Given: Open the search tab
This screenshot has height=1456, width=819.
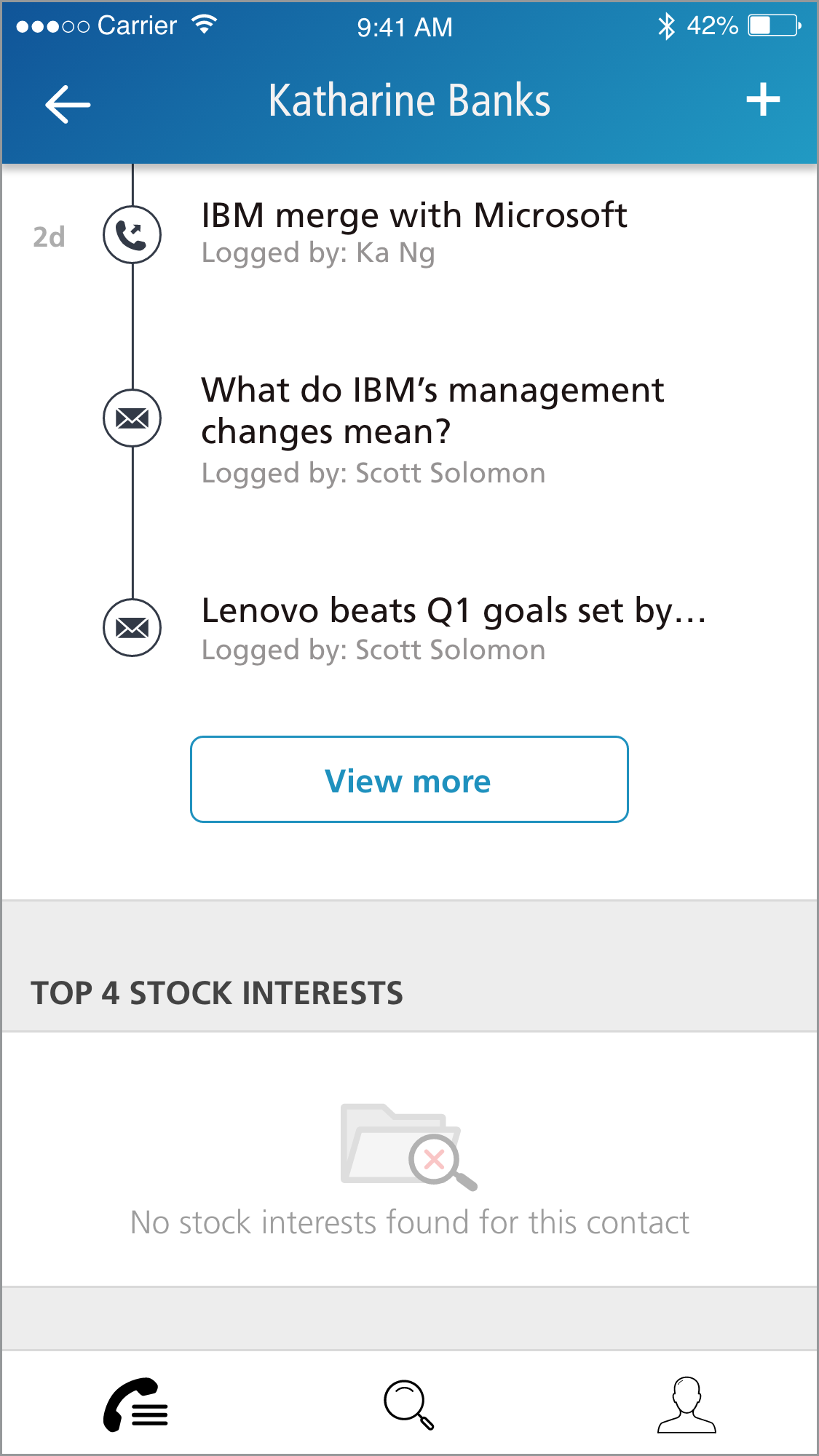Looking at the screenshot, I should 409,1404.
